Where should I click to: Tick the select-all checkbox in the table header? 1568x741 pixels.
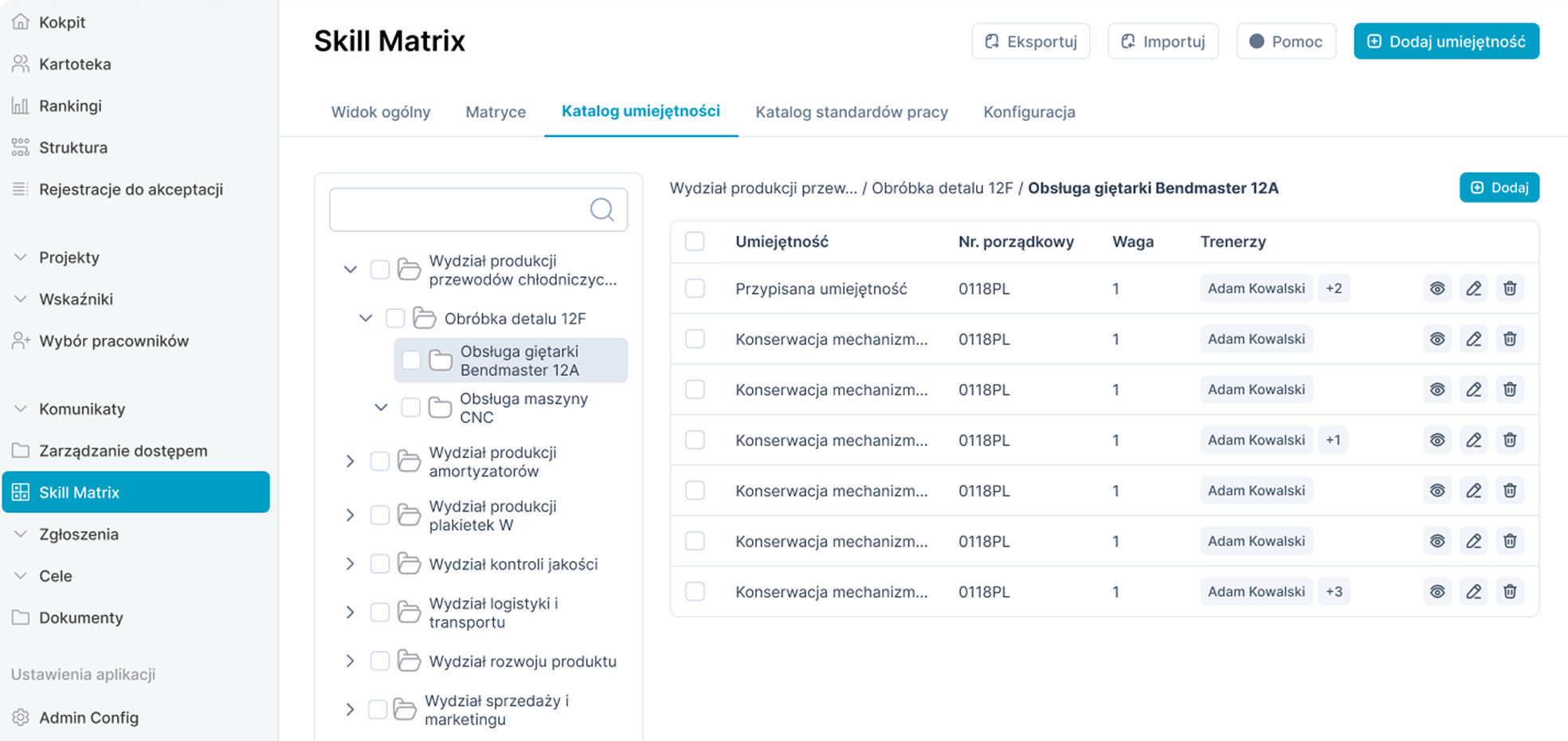tap(695, 241)
